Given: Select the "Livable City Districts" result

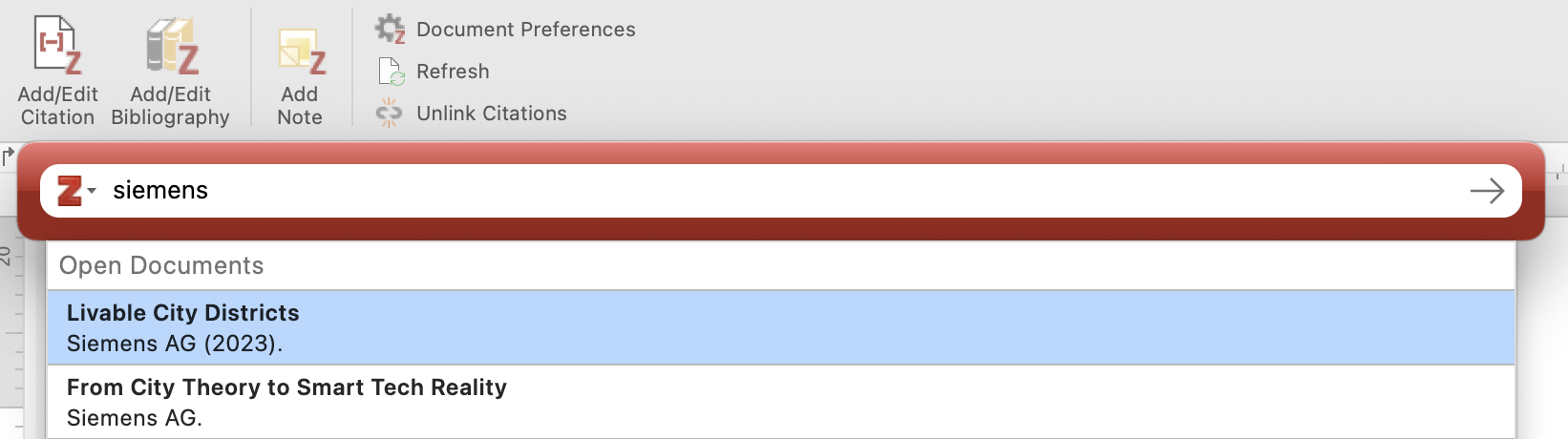Looking at the screenshot, I should tap(182, 313).
